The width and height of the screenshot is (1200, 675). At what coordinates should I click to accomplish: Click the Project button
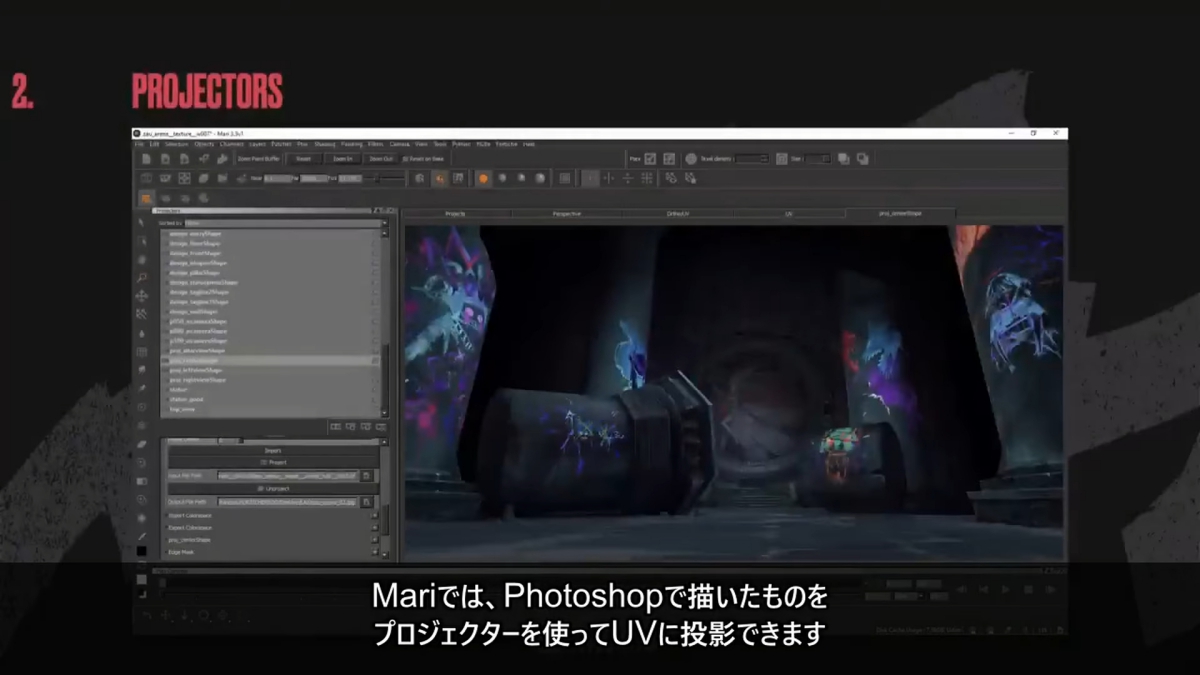click(x=273, y=462)
